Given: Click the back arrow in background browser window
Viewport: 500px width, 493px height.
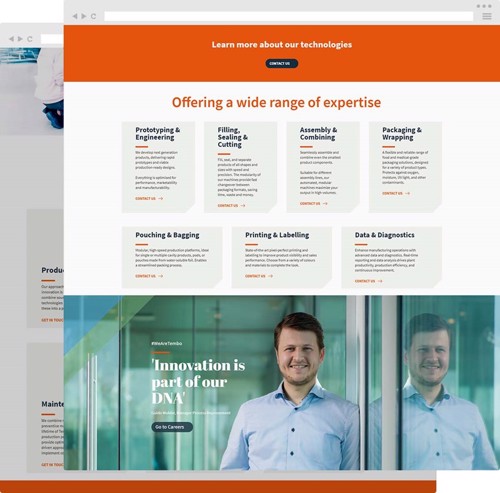Looking at the screenshot, I should coord(12,39).
